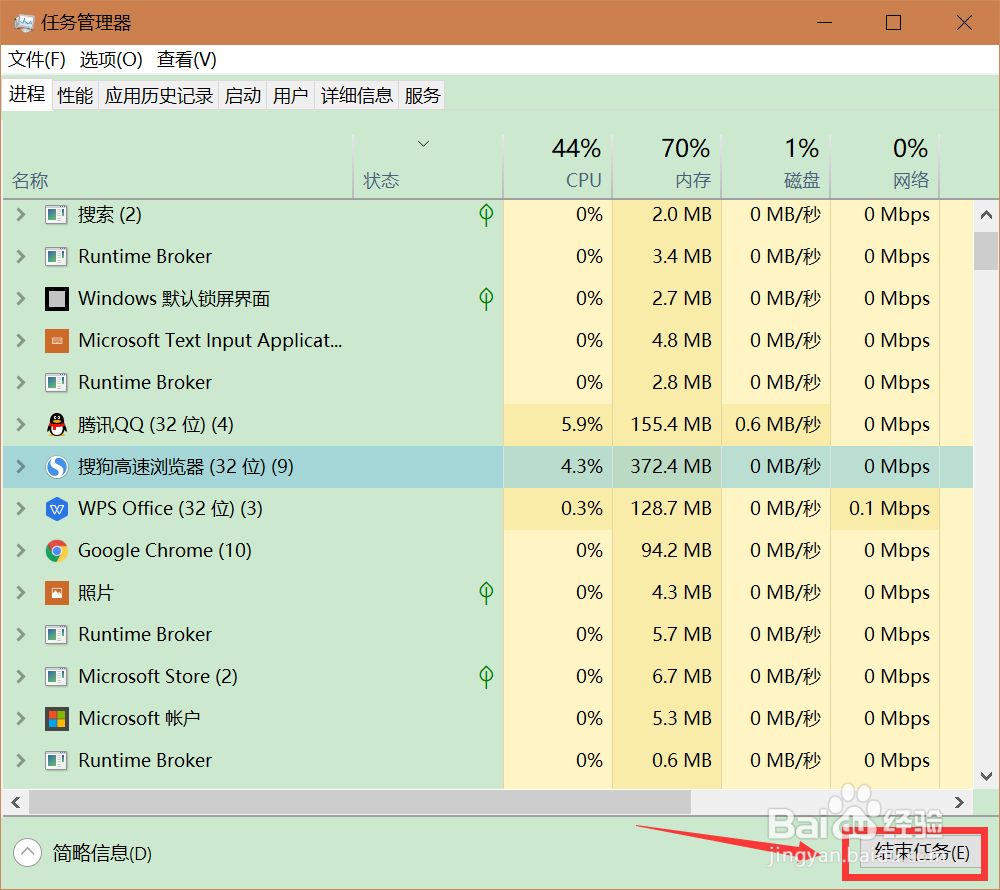Expand the 搜索 (2) process group
This screenshot has width=1000, height=890.
21,215
